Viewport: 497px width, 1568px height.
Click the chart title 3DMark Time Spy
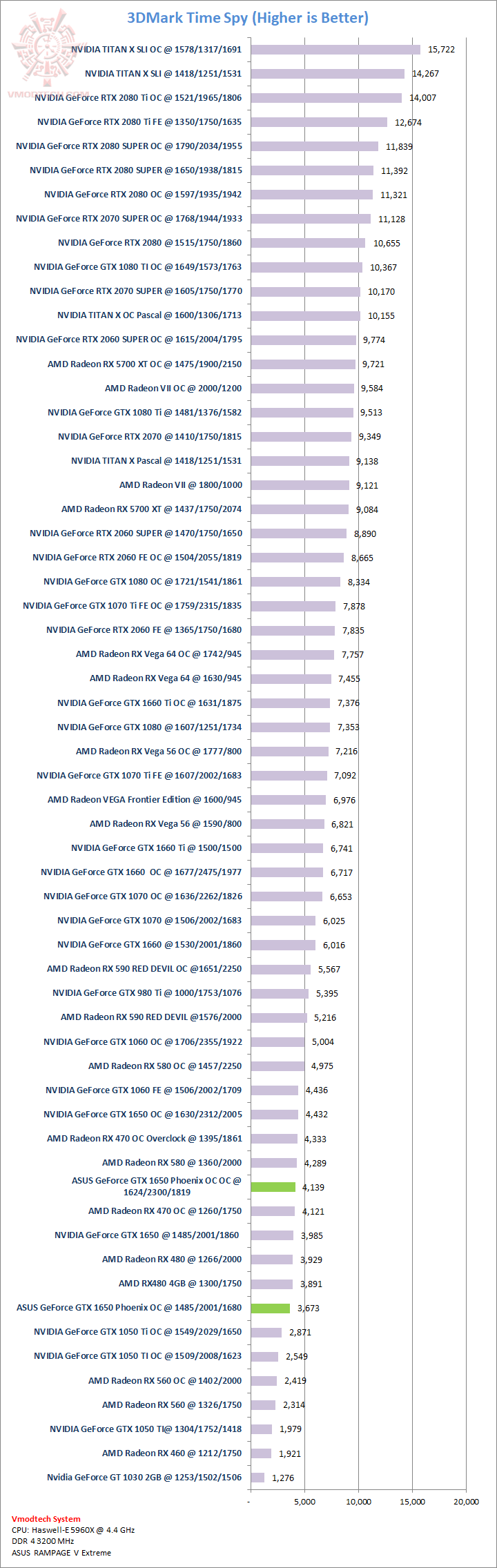(x=248, y=18)
